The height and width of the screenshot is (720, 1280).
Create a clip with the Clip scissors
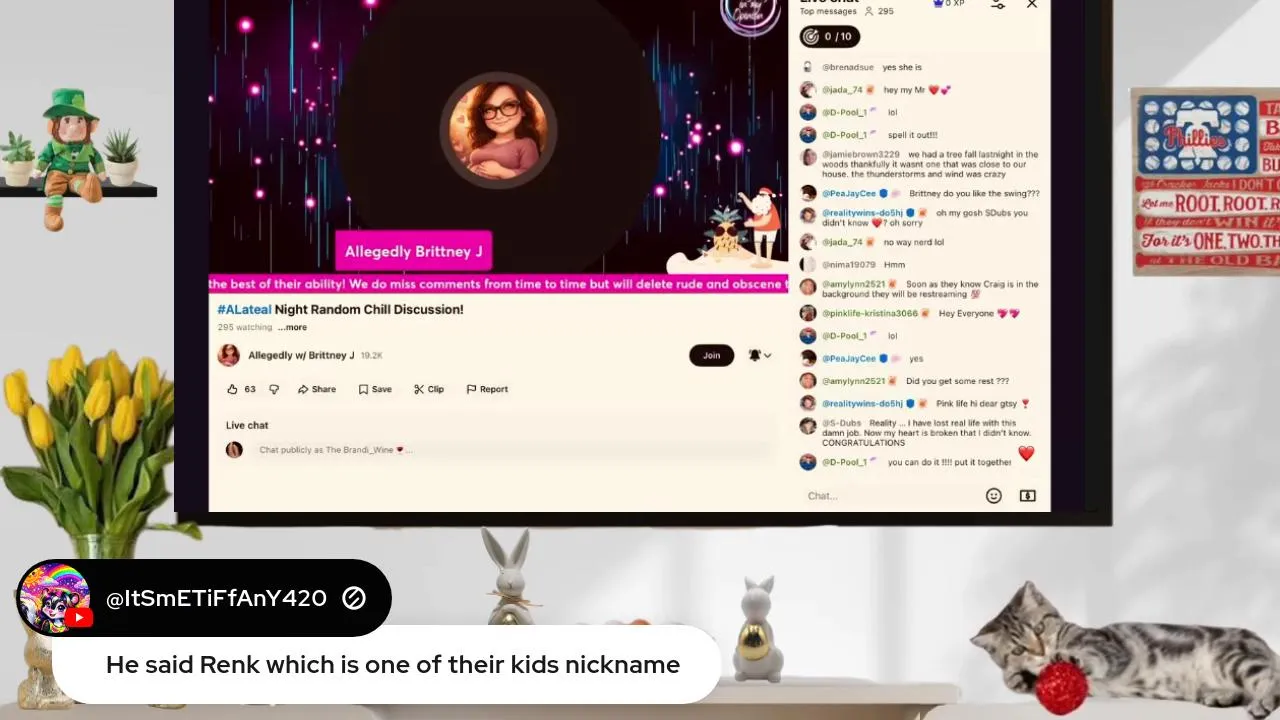429,389
